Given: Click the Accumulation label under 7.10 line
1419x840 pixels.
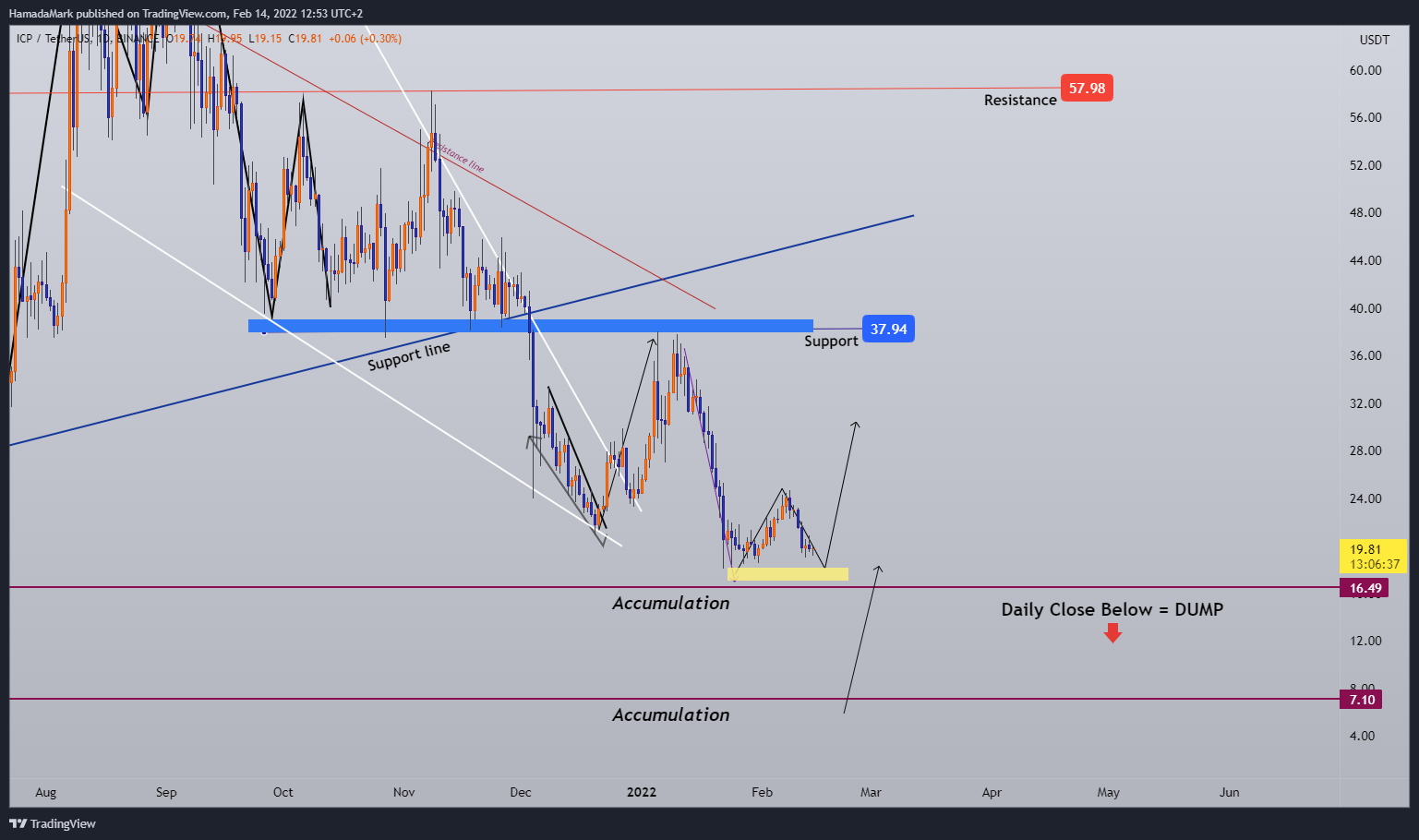Looking at the screenshot, I should pos(671,715).
